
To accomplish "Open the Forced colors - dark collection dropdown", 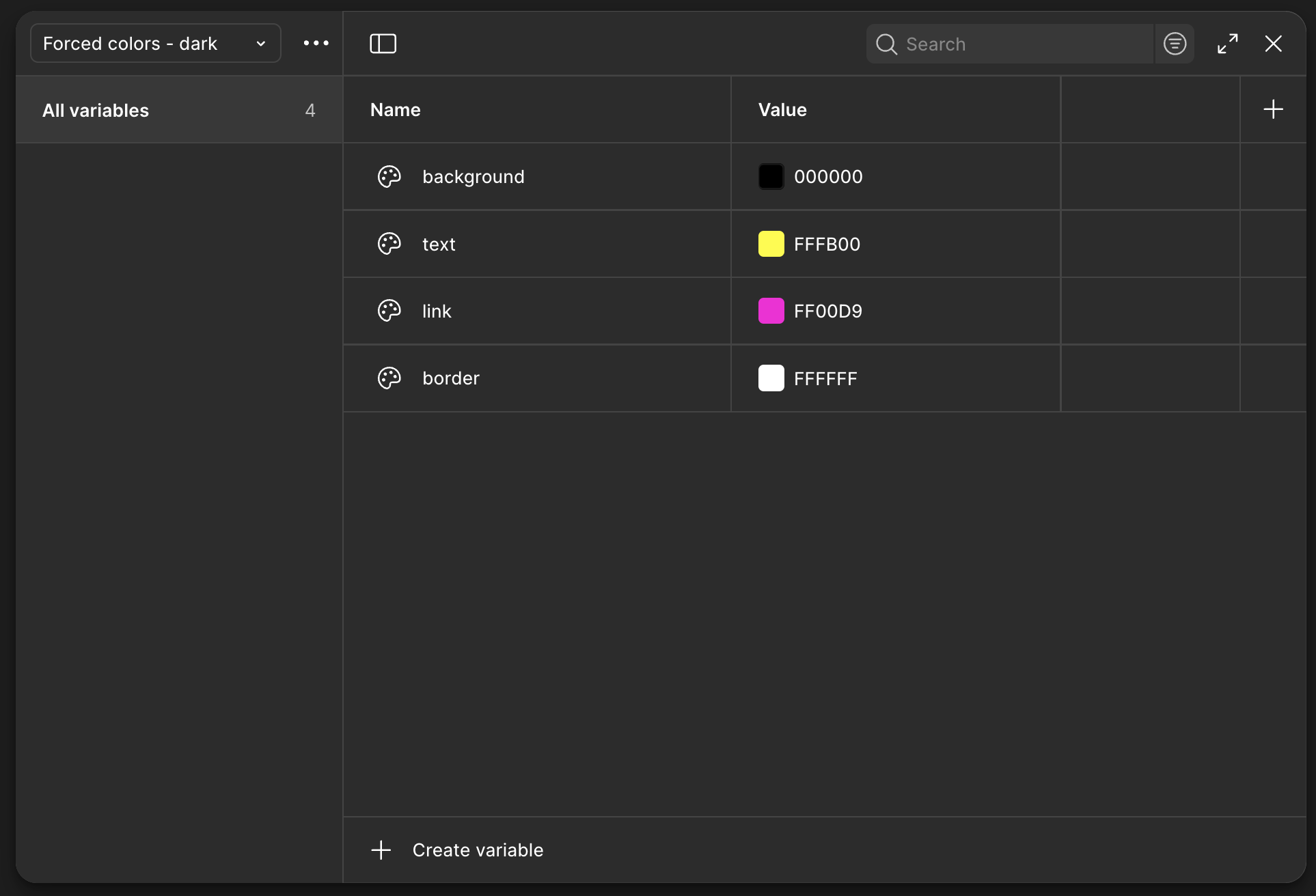I will [156, 44].
